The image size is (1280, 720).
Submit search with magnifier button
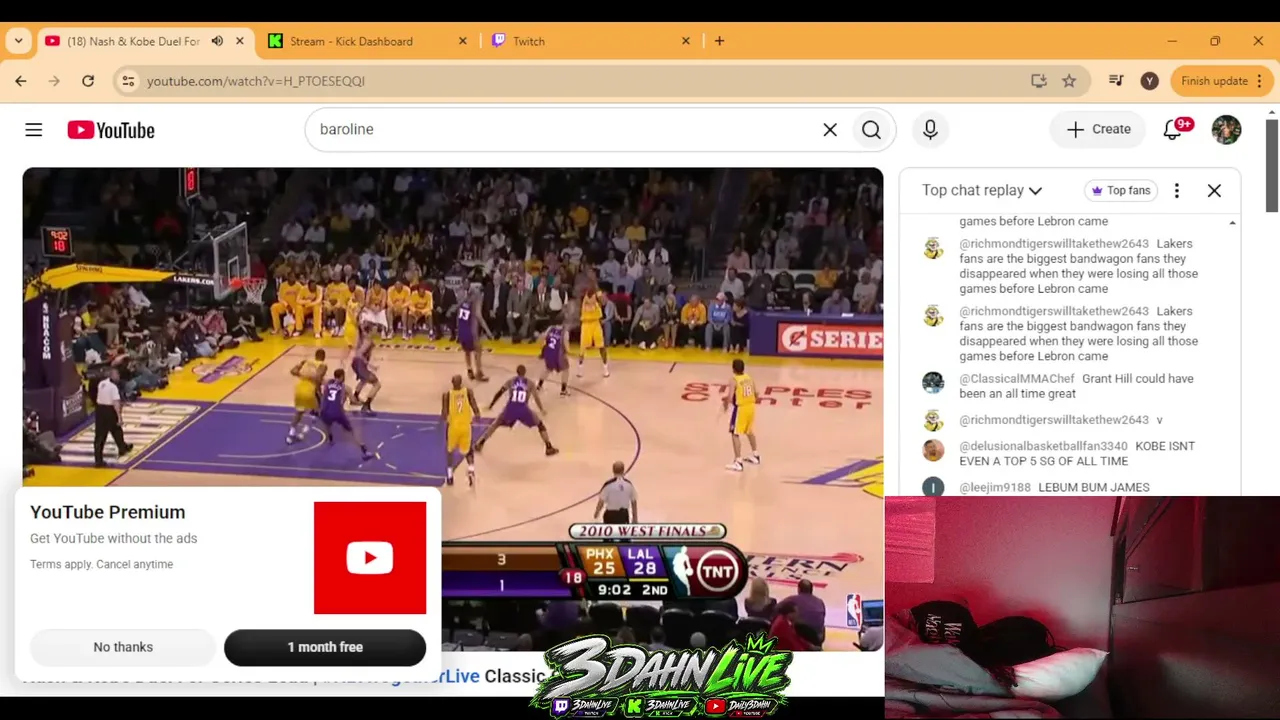871,130
